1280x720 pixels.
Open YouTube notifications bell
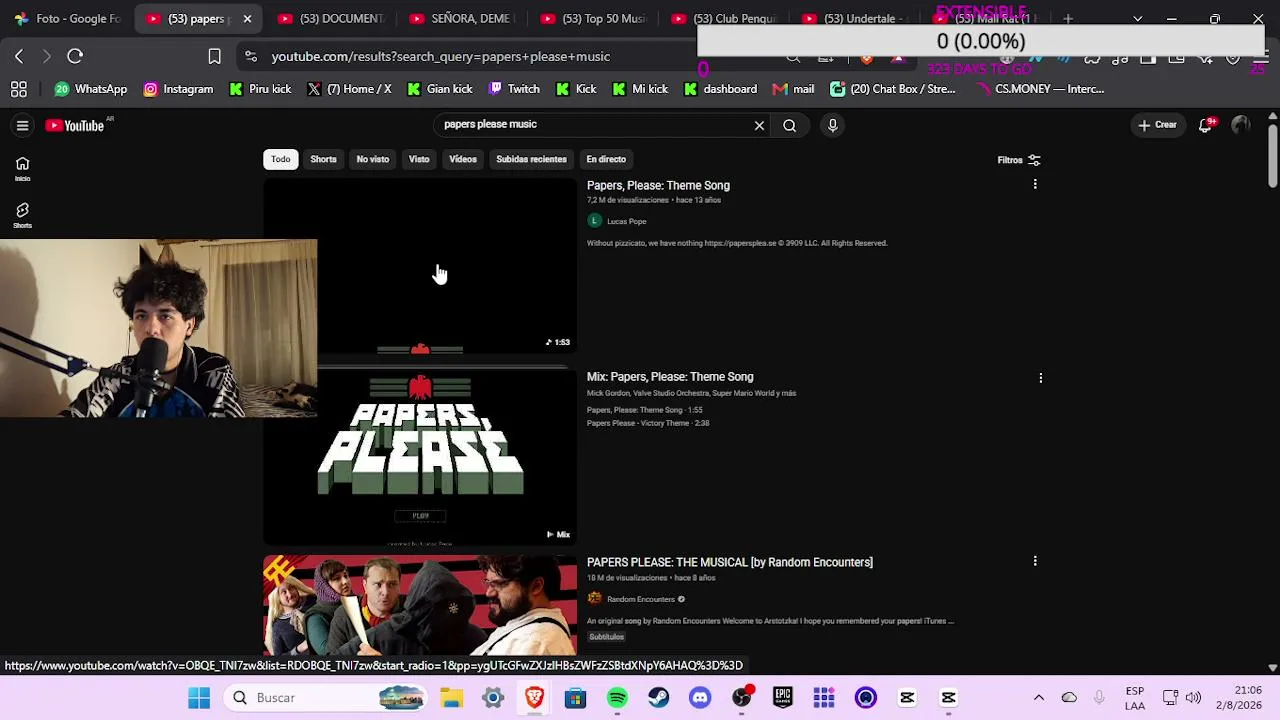[x=1206, y=125]
